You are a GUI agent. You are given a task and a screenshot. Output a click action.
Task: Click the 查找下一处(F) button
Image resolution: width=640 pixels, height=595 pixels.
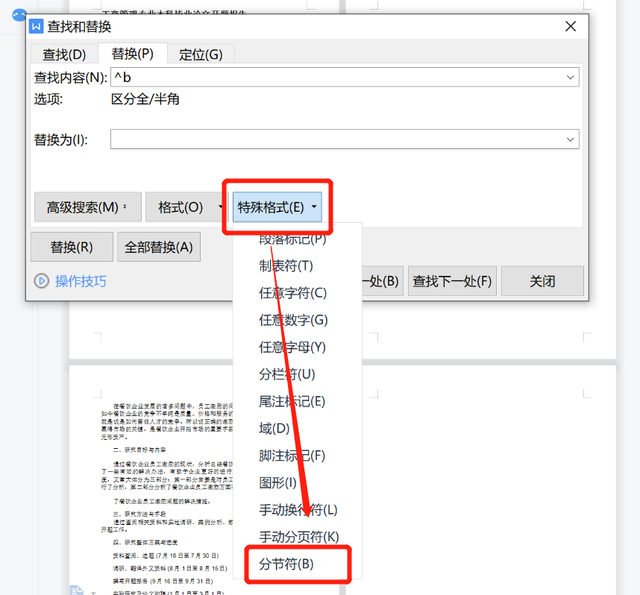[x=452, y=281]
